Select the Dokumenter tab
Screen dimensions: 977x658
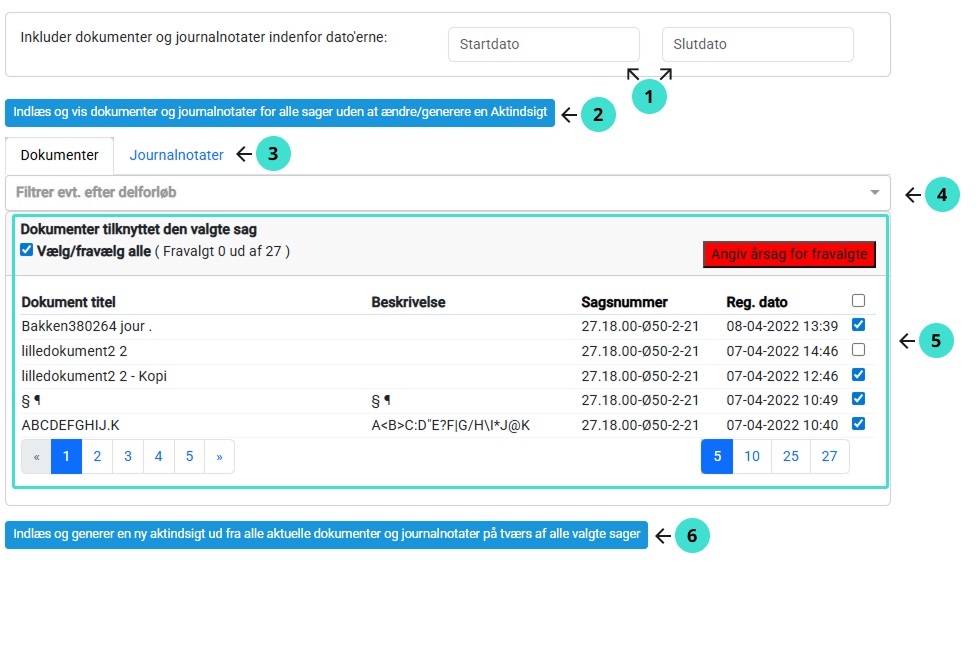tap(60, 155)
